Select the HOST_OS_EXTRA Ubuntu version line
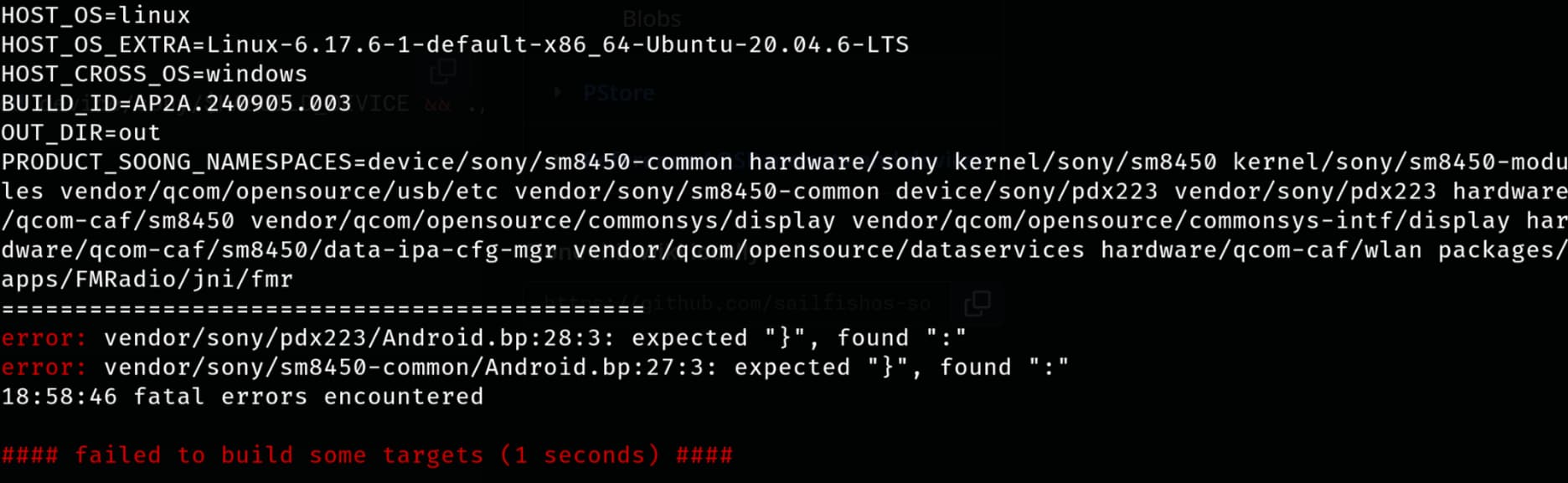Viewport: 1568px width, 483px height. 455,44
